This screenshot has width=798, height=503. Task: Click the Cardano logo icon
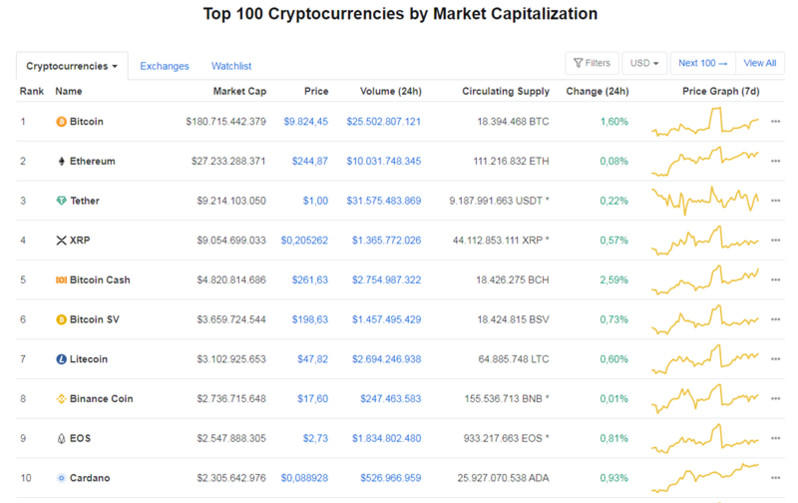tap(61, 478)
